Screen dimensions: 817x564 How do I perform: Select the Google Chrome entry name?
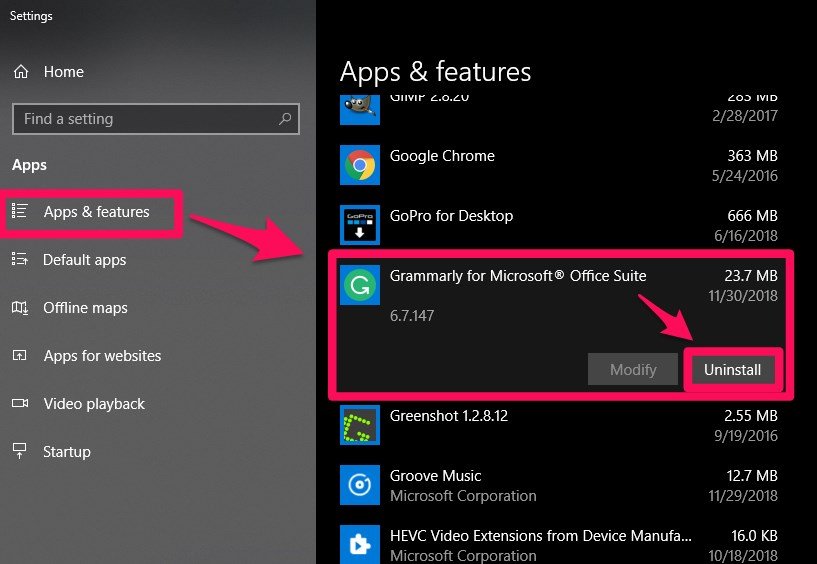[442, 156]
